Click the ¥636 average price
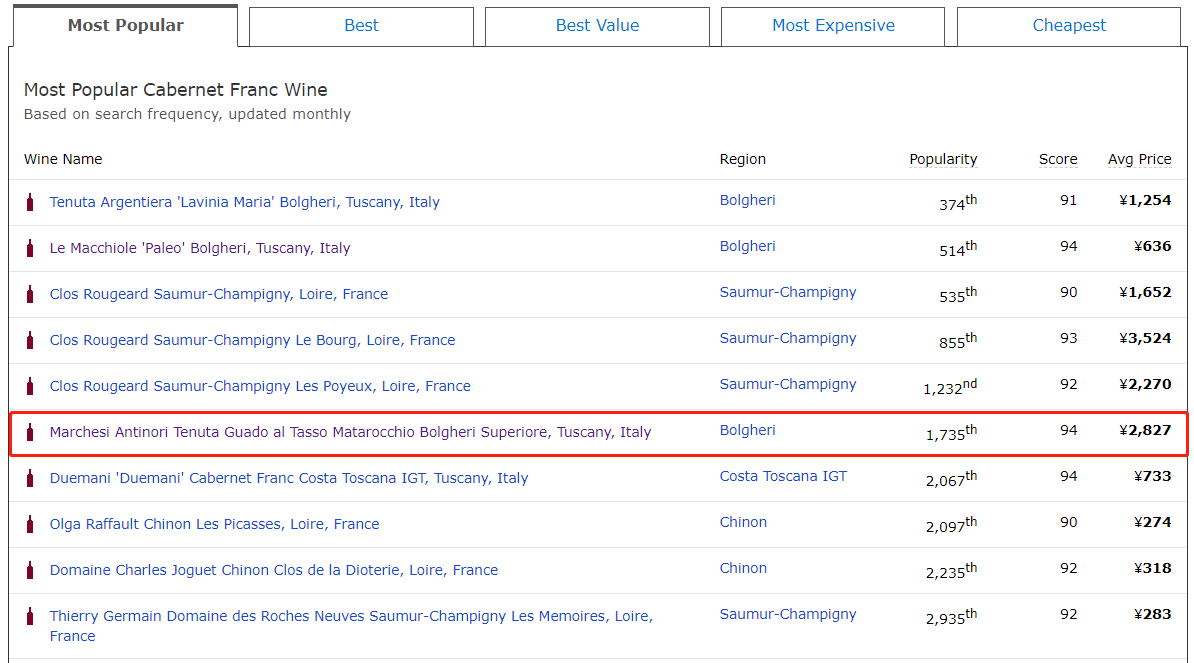The image size is (1194, 663). click(1152, 246)
